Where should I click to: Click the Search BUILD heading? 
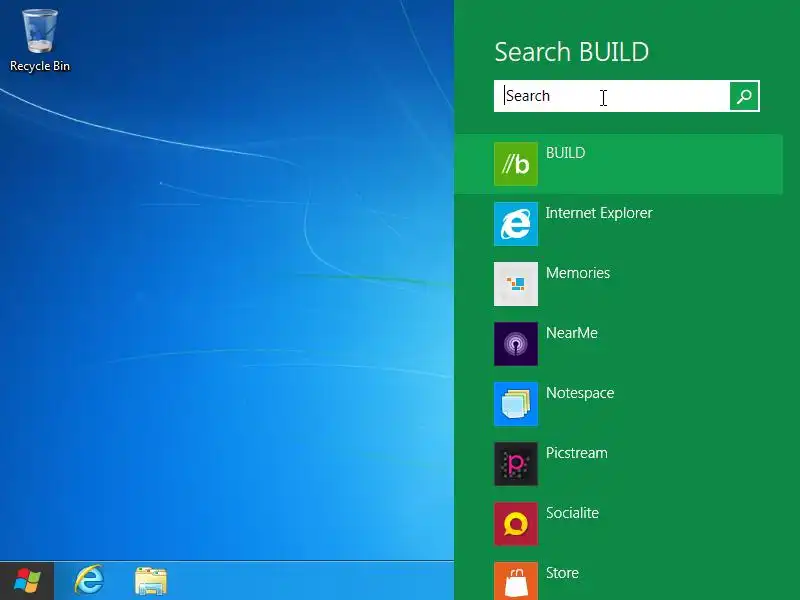point(571,52)
